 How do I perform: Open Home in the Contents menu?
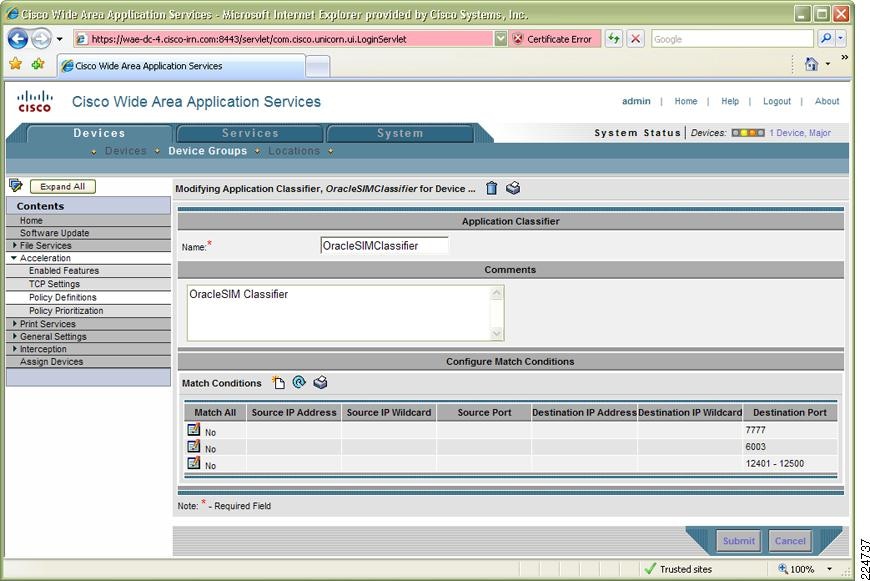(31, 220)
